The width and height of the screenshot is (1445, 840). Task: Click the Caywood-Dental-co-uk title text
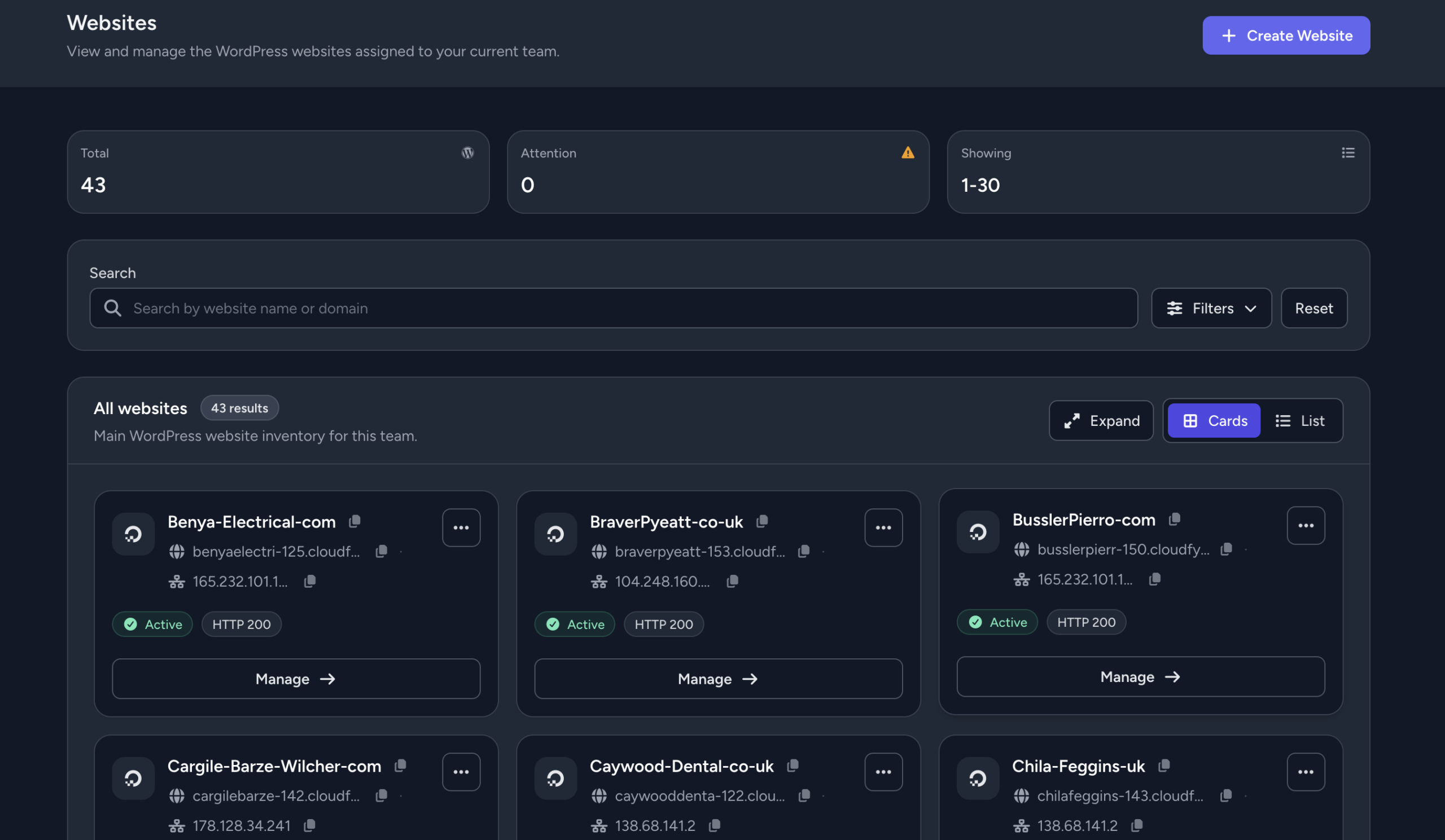click(682, 766)
